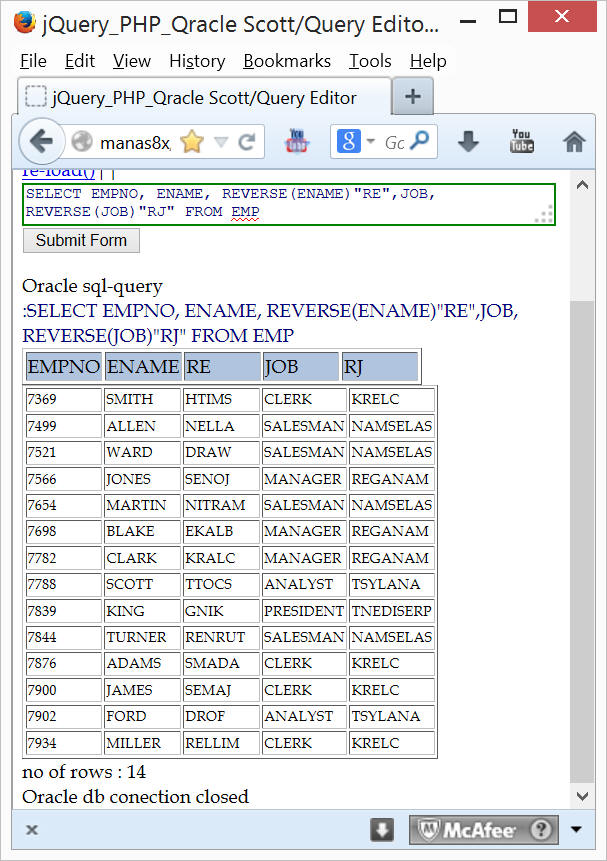Image resolution: width=607 pixels, height=861 pixels.
Task: Click the RE column header
Action: [222, 366]
